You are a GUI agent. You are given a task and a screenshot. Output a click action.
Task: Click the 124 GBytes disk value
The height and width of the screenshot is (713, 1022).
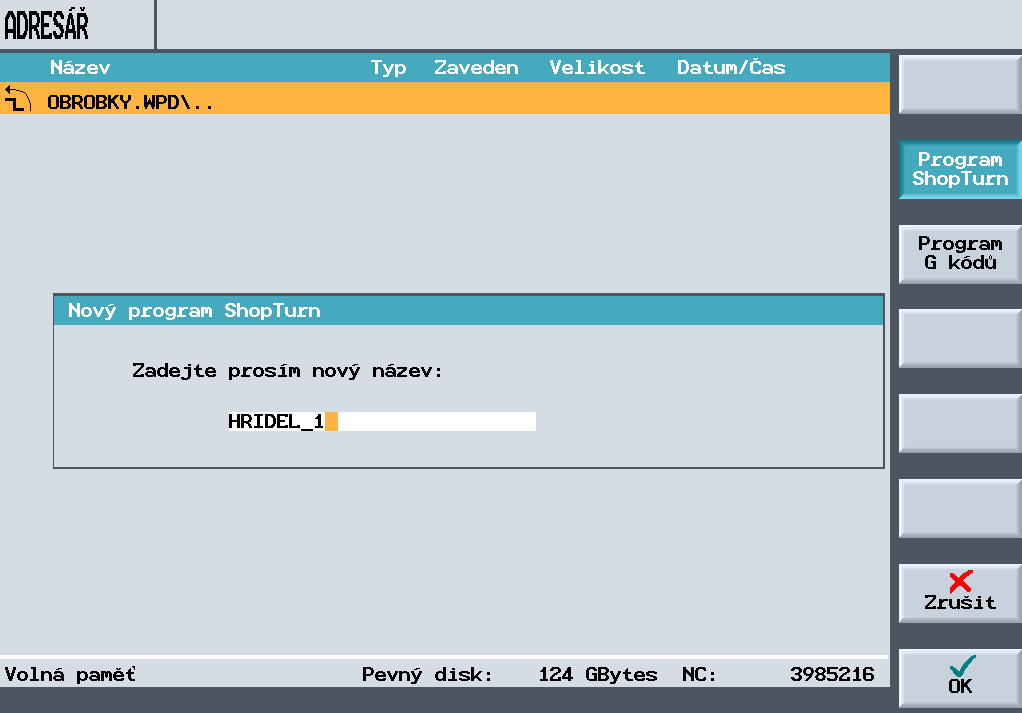[598, 674]
